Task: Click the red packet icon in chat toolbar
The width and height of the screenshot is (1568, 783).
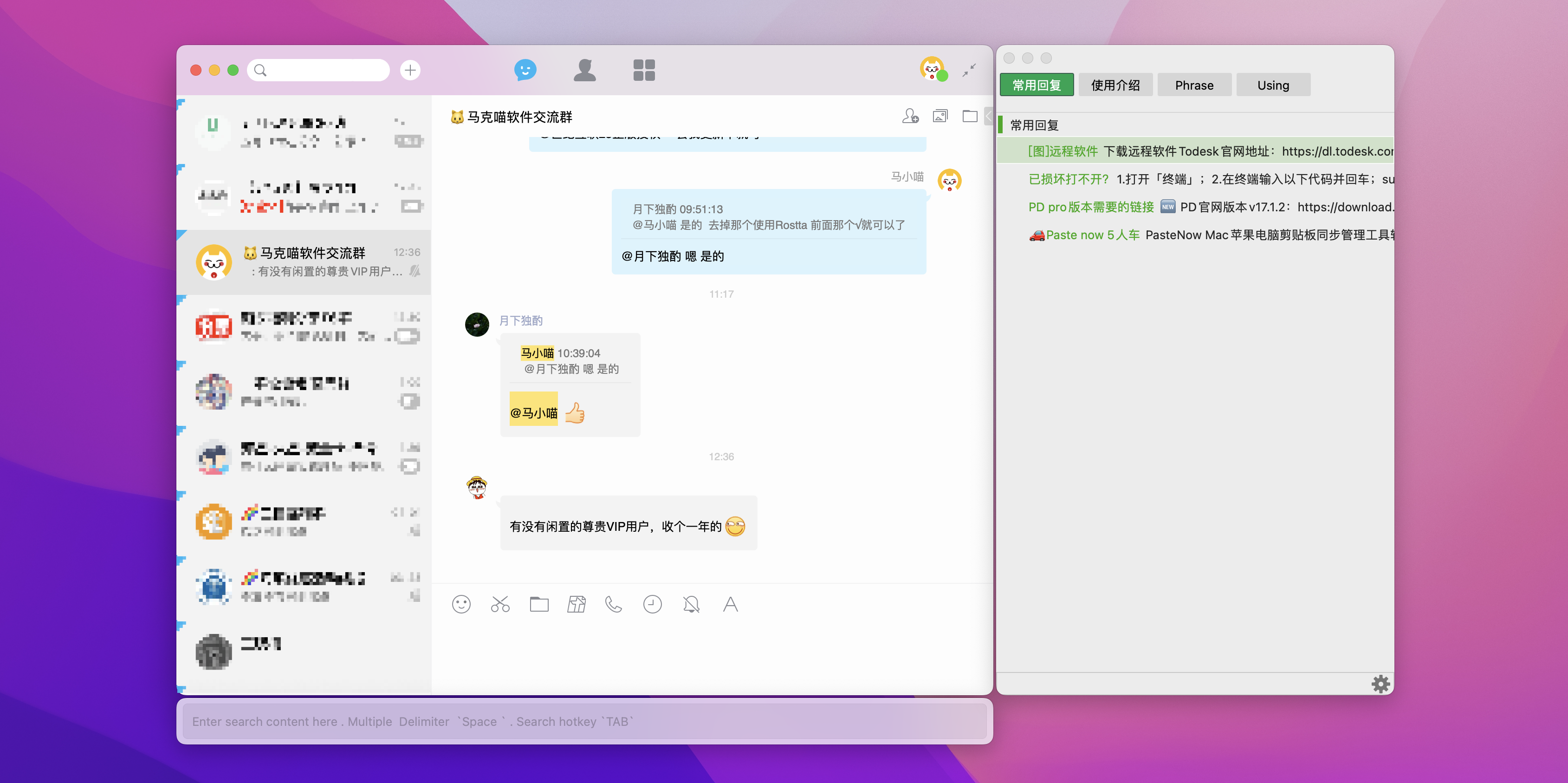Action: (x=577, y=604)
